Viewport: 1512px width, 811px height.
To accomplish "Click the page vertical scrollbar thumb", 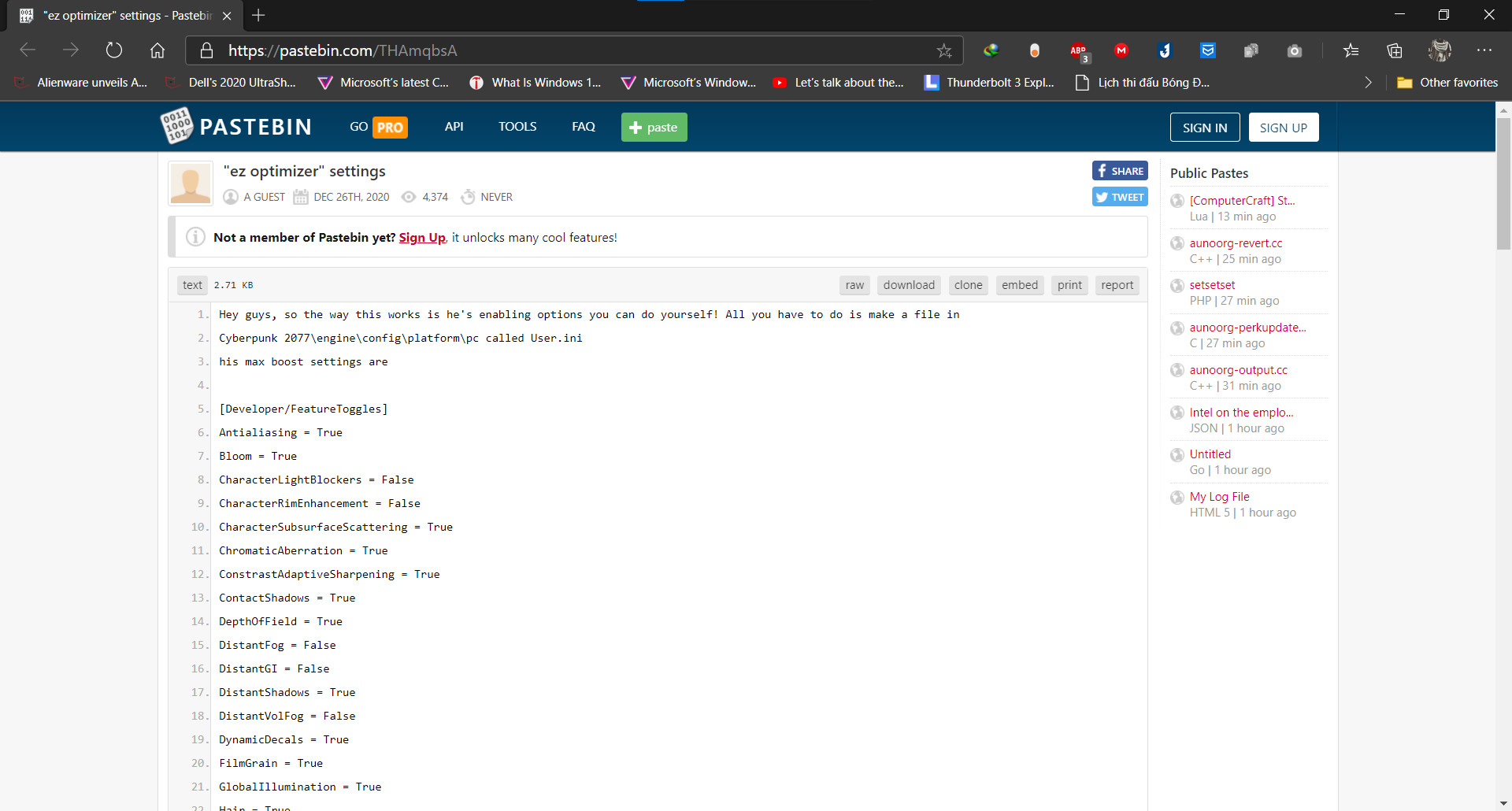I will [x=1503, y=183].
